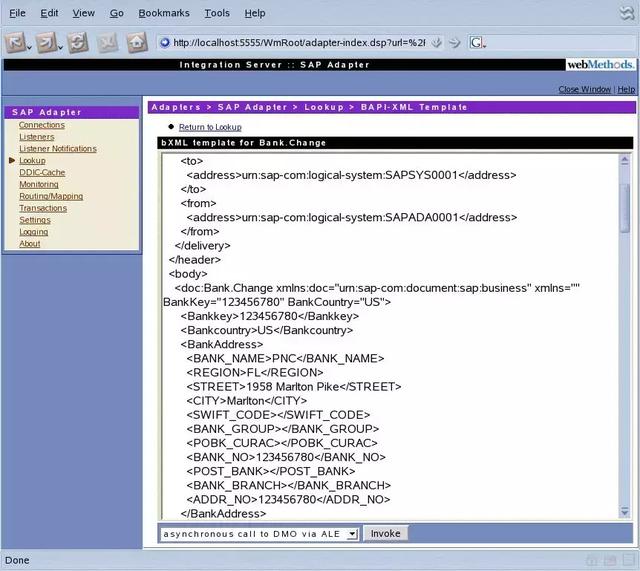Click the REGION FL line in template
The width and height of the screenshot is (640, 571).
click(x=255, y=372)
